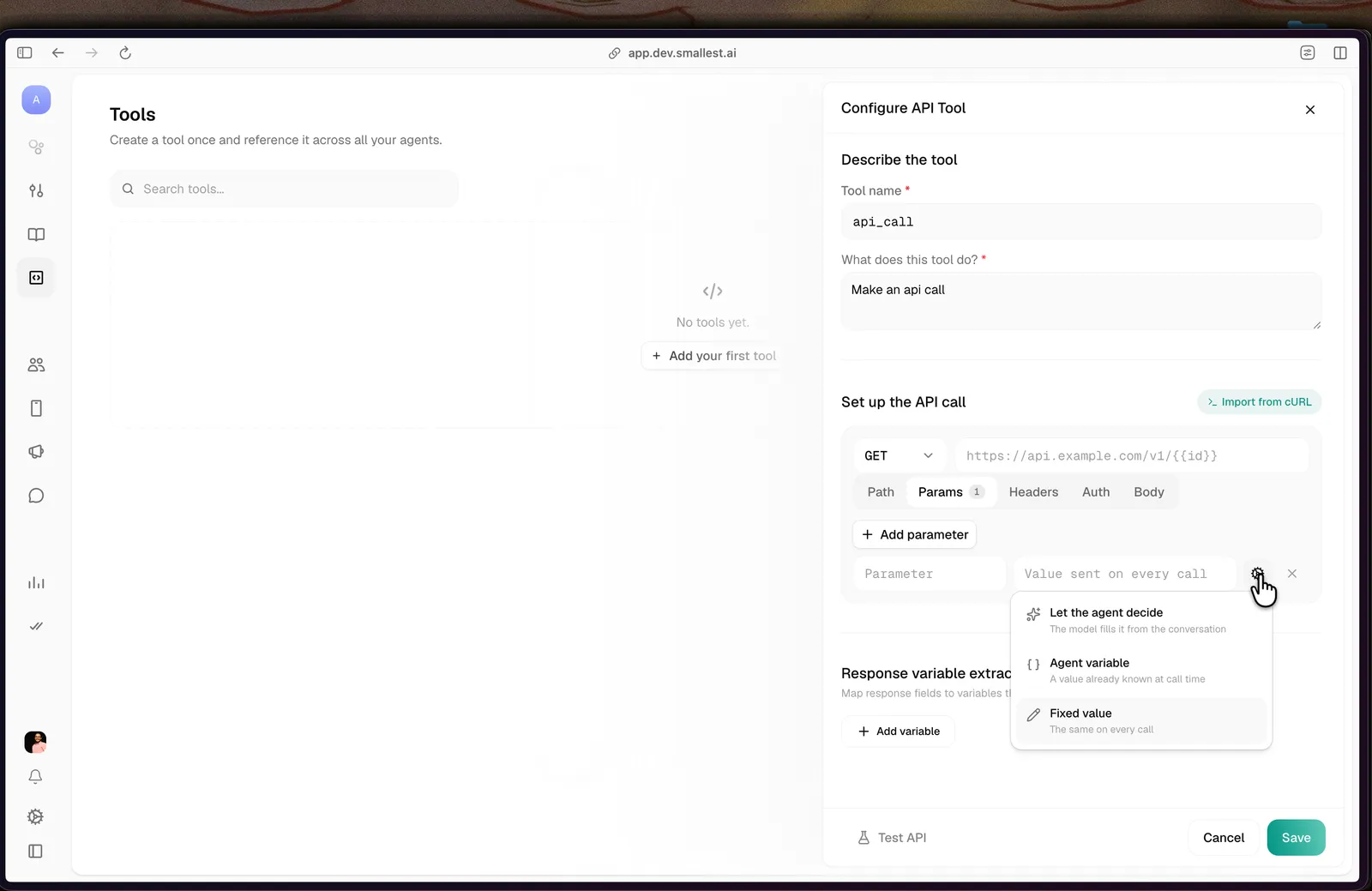Close the Configure API Tool panel
Viewport: 1372px width, 891px height.
1309,110
